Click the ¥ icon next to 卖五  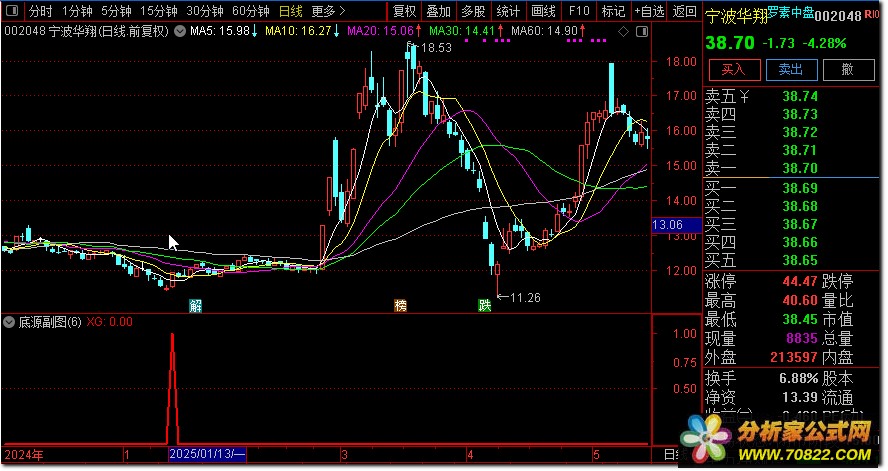coord(744,97)
